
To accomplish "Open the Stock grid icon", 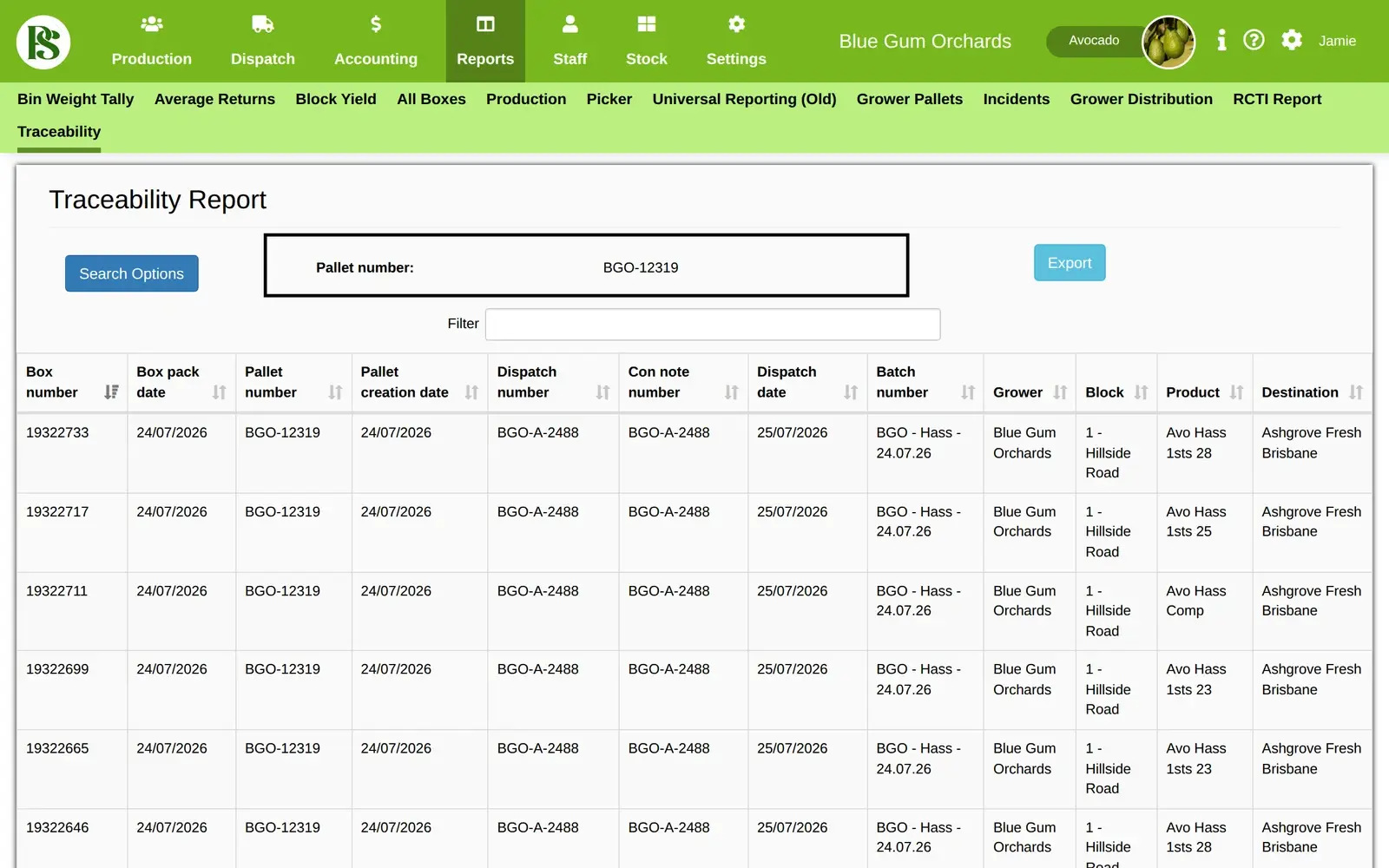I will (x=647, y=23).
